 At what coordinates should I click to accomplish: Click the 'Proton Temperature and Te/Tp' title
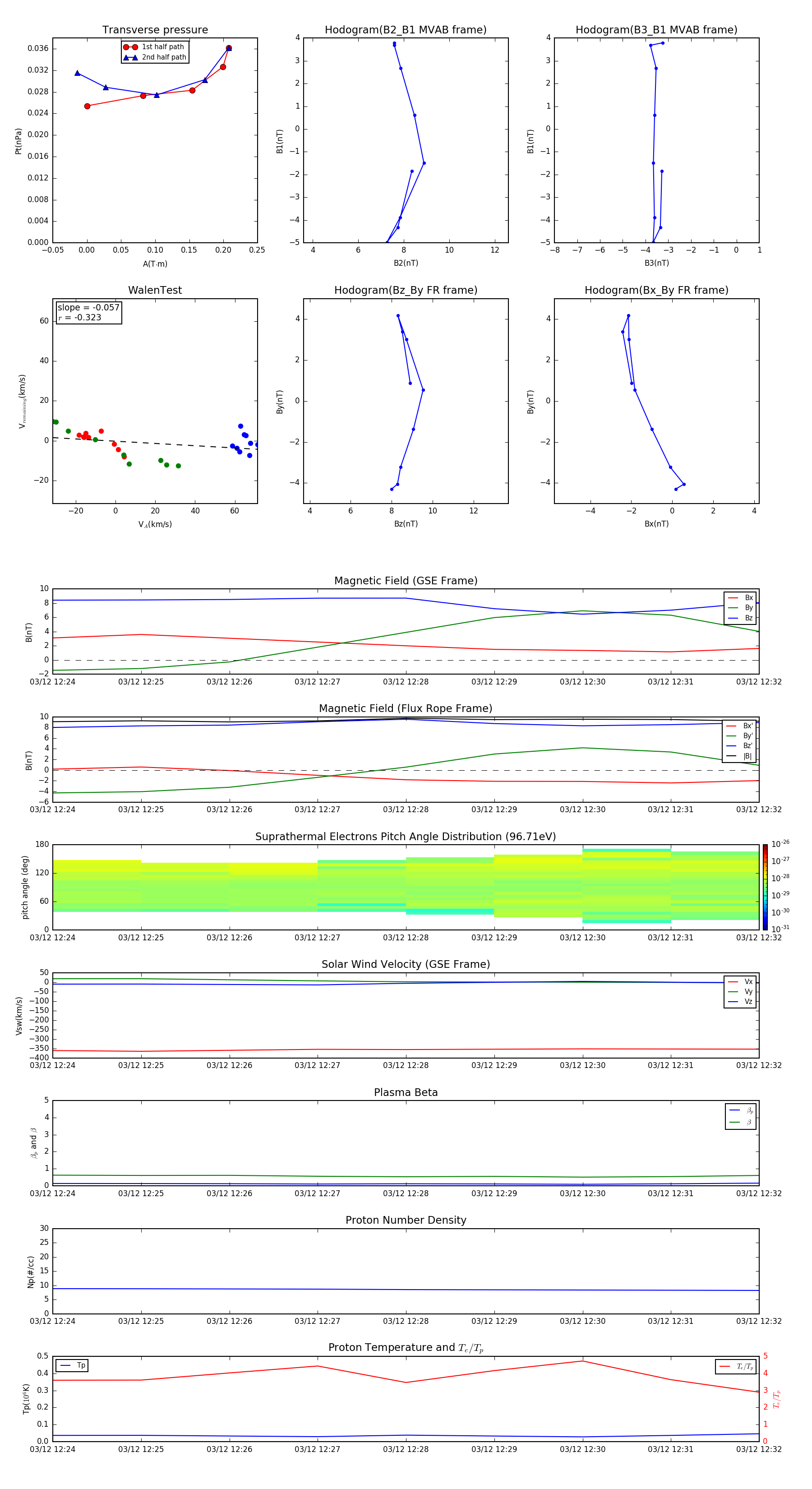click(406, 1348)
